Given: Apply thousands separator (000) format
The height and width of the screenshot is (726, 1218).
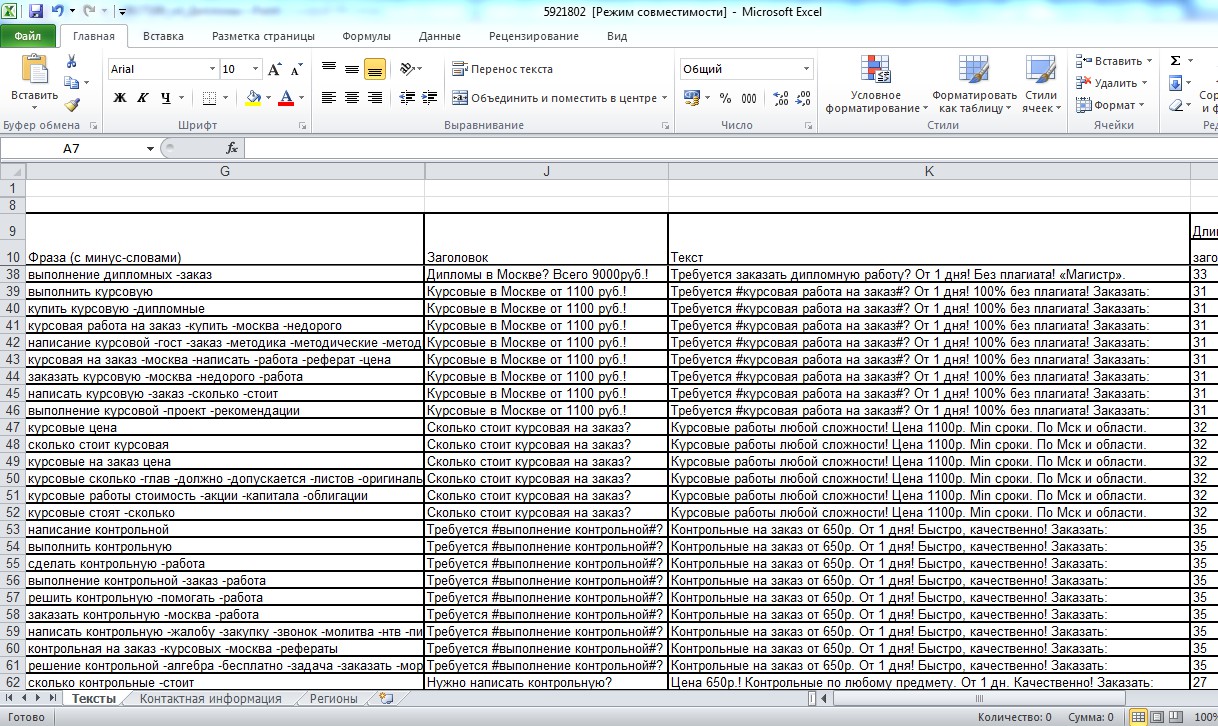Looking at the screenshot, I should (x=750, y=98).
